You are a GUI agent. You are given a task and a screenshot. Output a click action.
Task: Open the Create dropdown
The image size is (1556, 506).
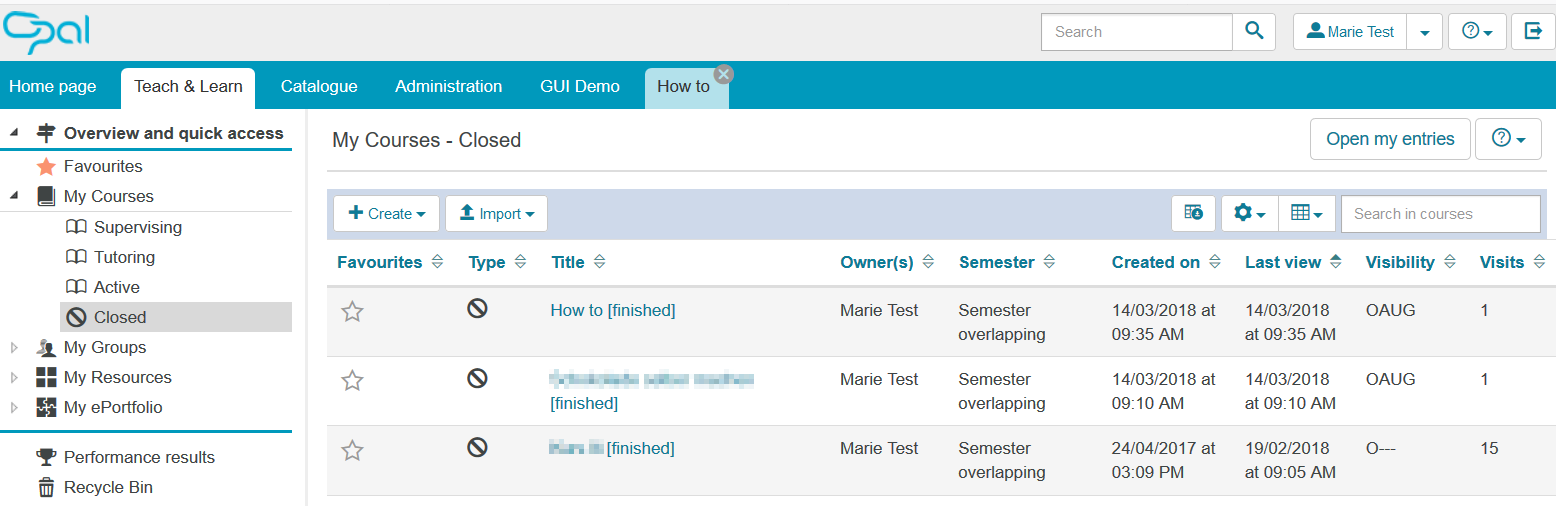coord(386,214)
